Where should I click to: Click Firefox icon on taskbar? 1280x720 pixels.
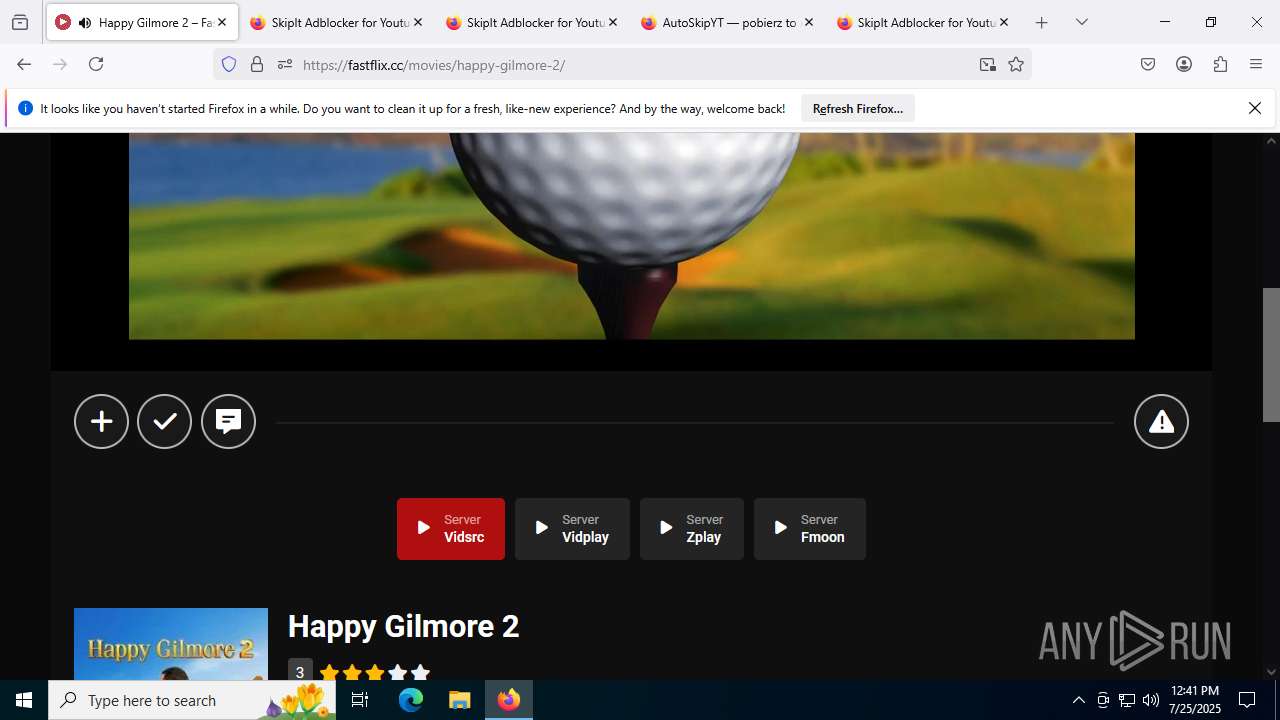(x=509, y=700)
